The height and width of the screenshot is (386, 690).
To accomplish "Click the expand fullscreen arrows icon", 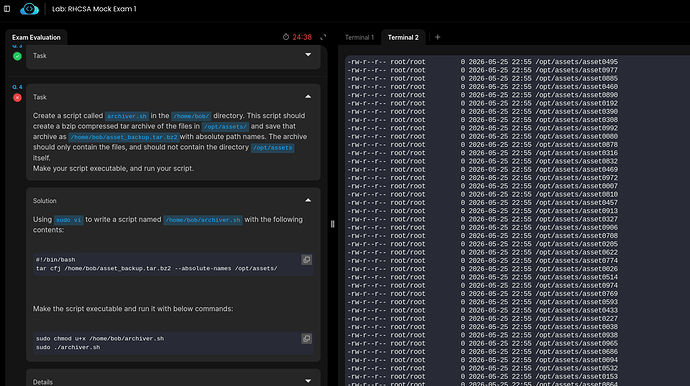I will pos(323,37).
